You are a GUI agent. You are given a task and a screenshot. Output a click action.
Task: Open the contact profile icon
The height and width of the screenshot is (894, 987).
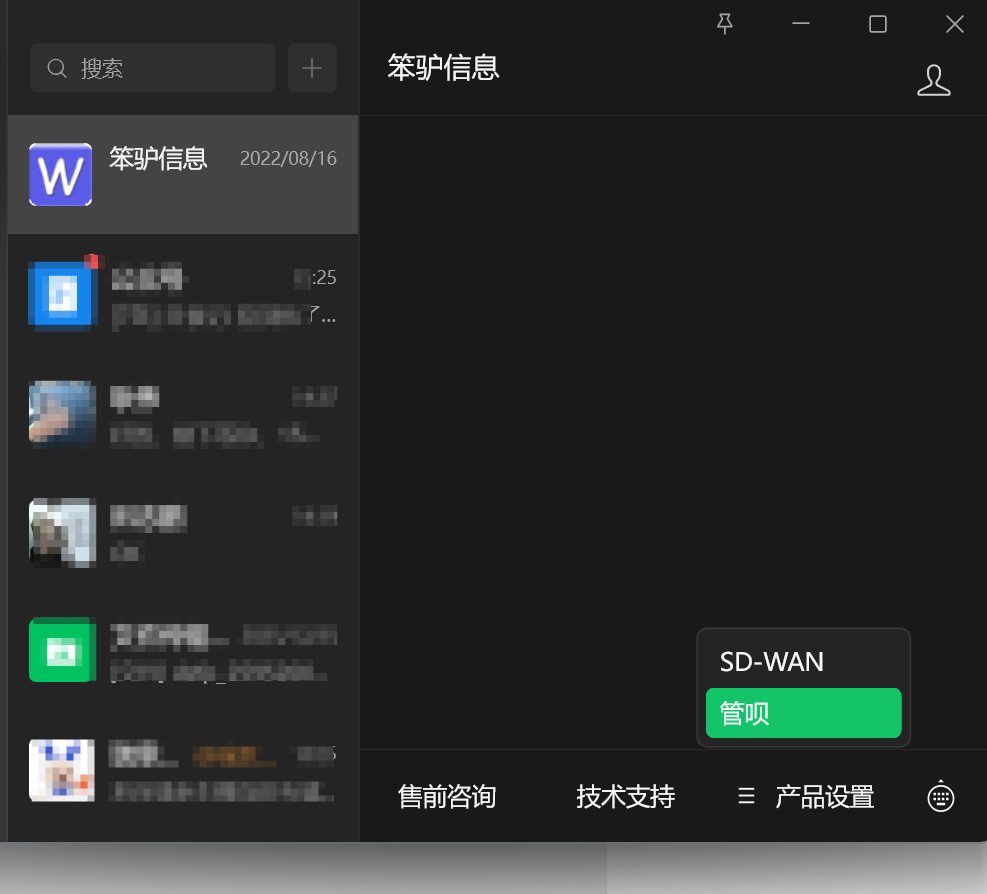click(x=933, y=80)
